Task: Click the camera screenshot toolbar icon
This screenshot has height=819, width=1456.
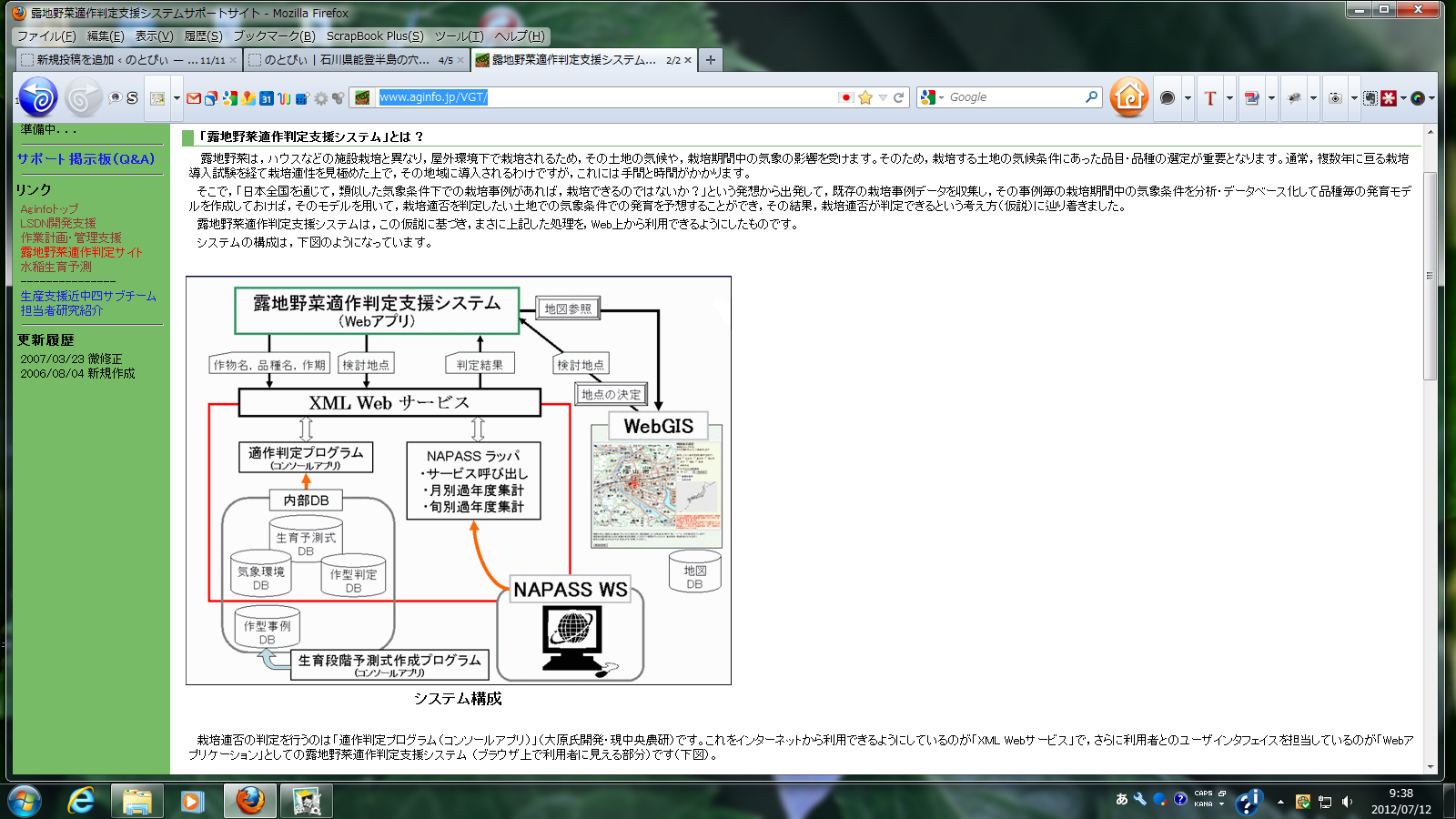Action: [x=1335, y=98]
